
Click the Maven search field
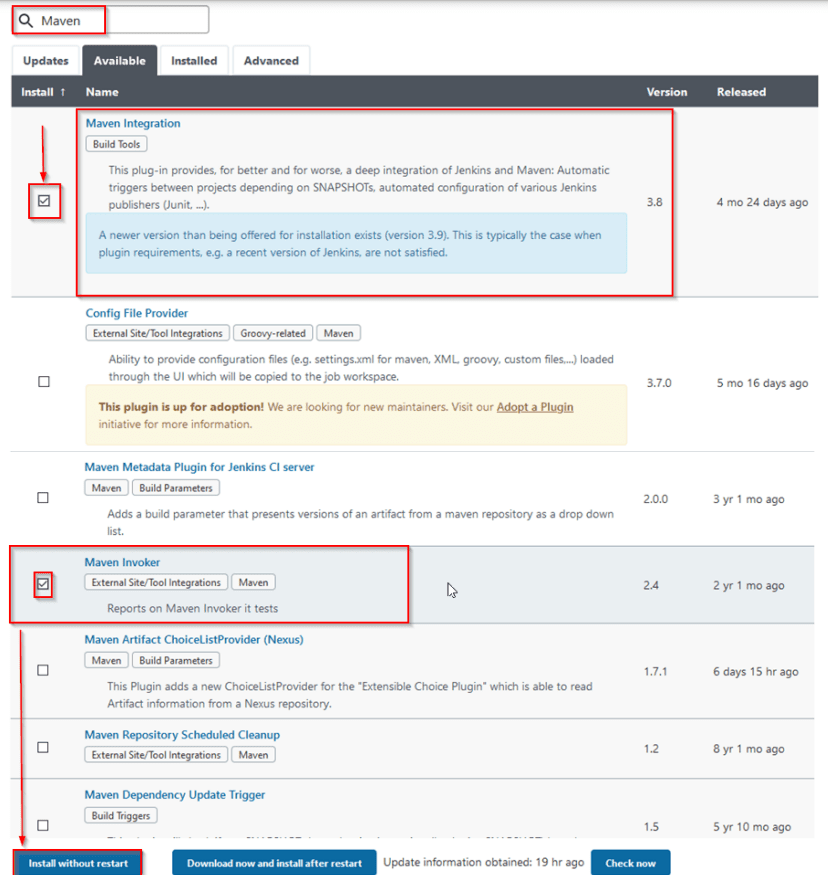[x=120, y=20]
